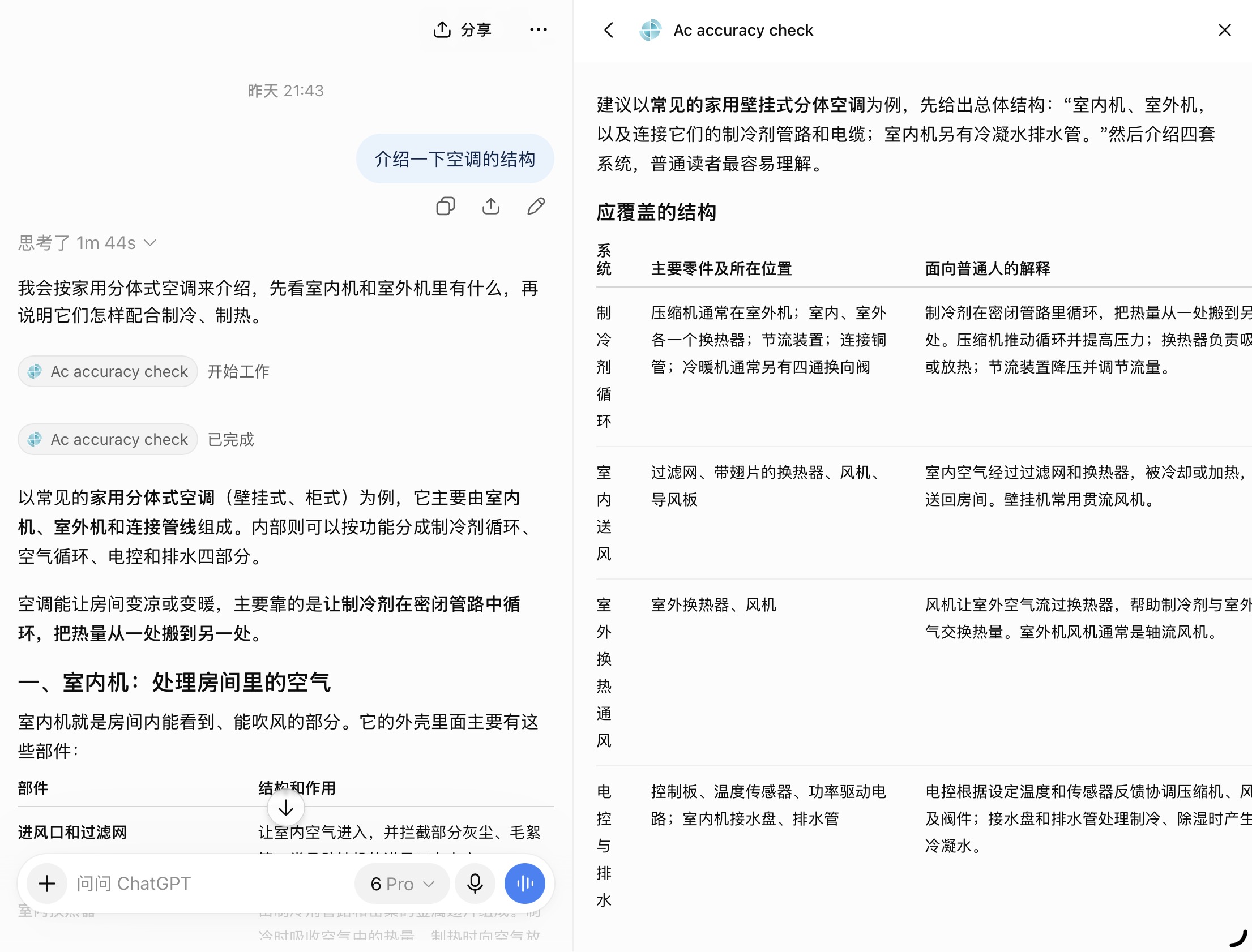Screen dimensions: 1252x952
Task: Copy the user message
Action: 446,206
